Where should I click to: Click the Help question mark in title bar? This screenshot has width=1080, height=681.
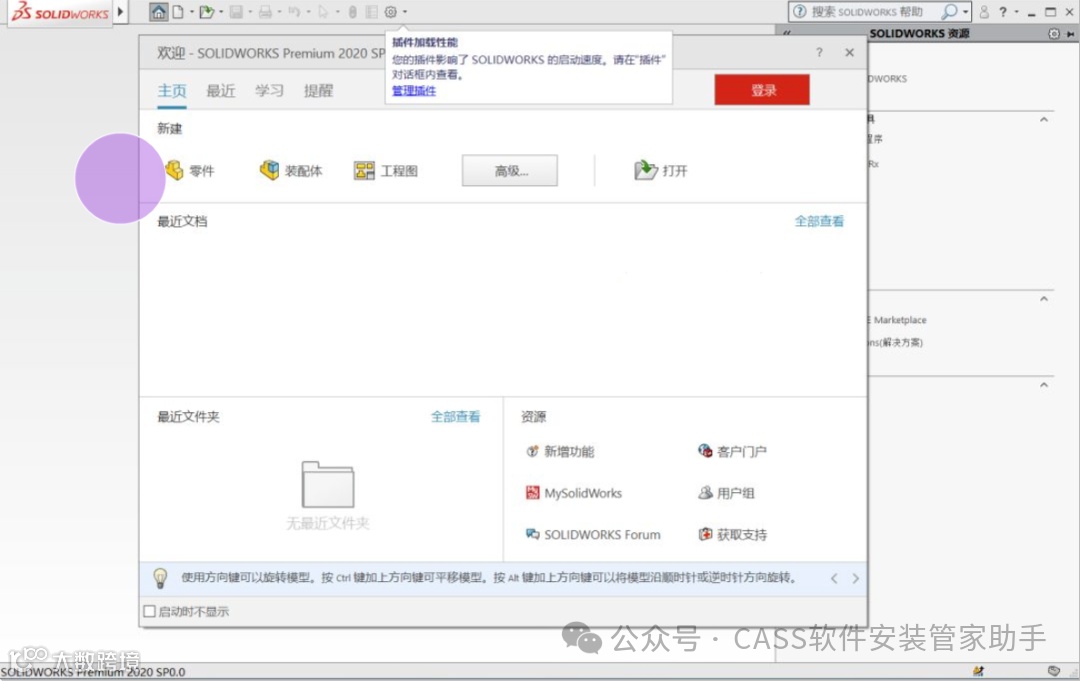1003,12
